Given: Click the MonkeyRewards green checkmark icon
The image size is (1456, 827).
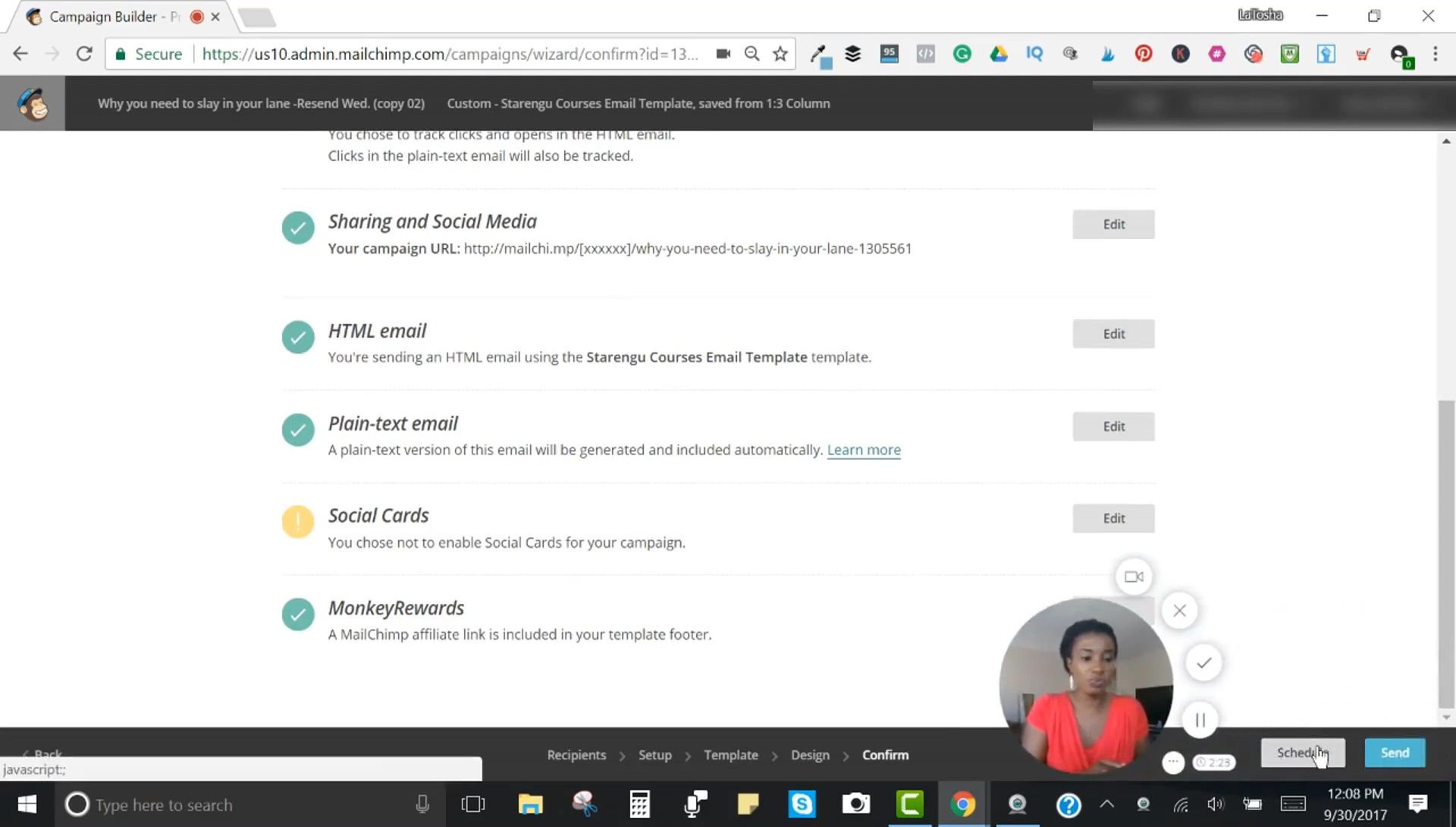Looking at the screenshot, I should pyautogui.click(x=298, y=615).
